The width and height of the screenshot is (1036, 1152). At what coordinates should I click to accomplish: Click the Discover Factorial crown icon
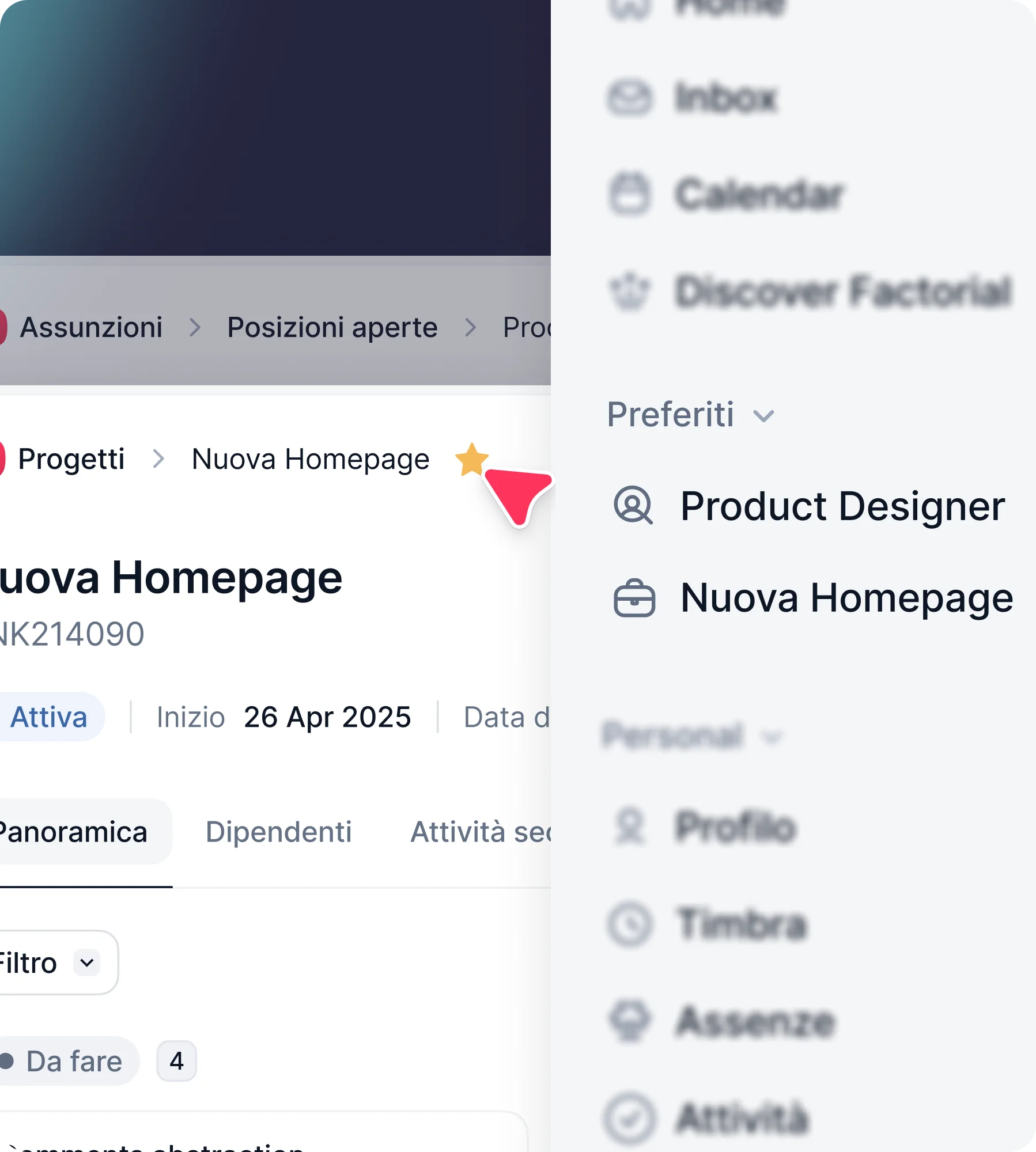[630, 291]
